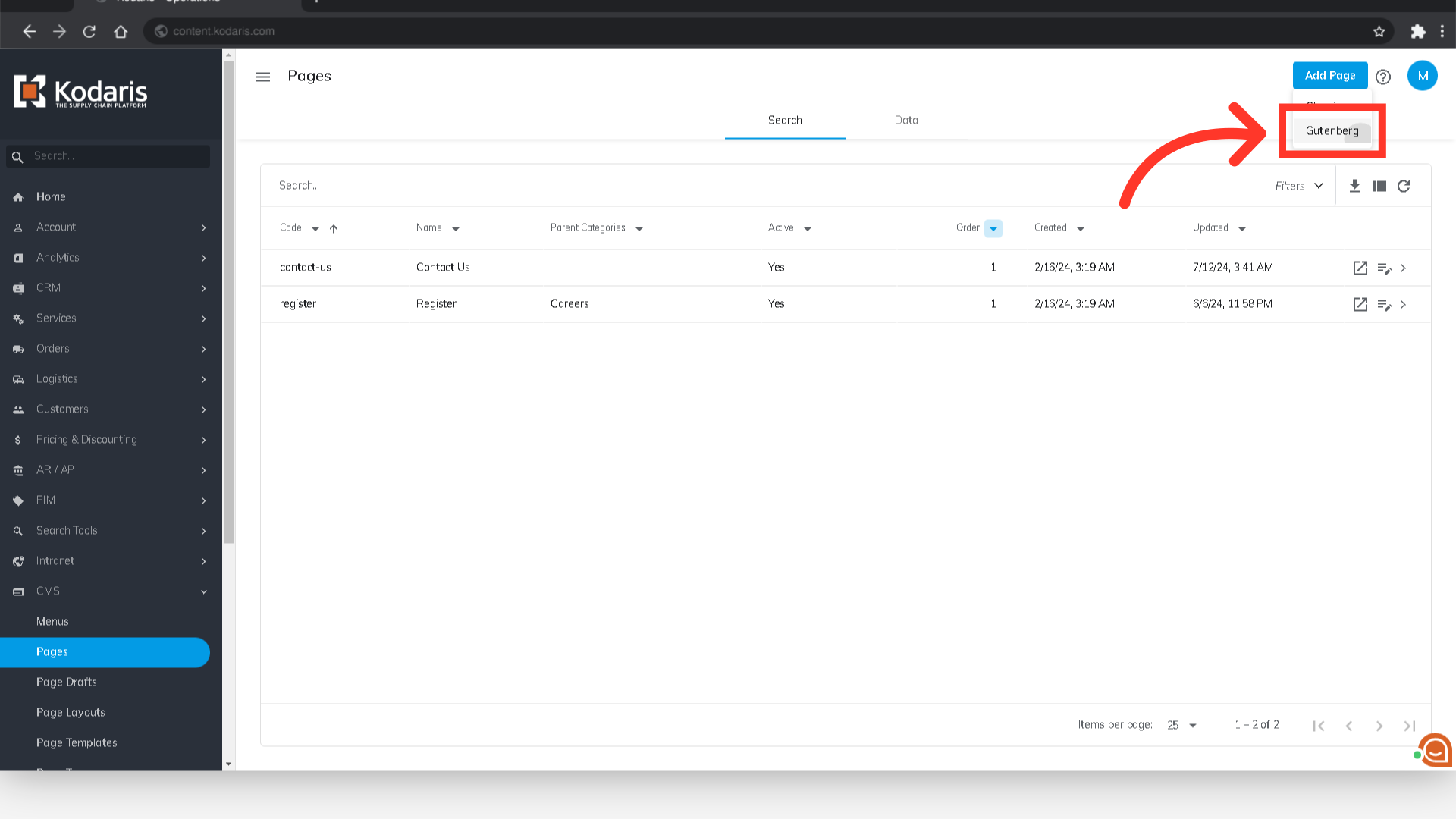Open Page Drafts in the sidebar
This screenshot has width=1456, height=819.
click(67, 682)
